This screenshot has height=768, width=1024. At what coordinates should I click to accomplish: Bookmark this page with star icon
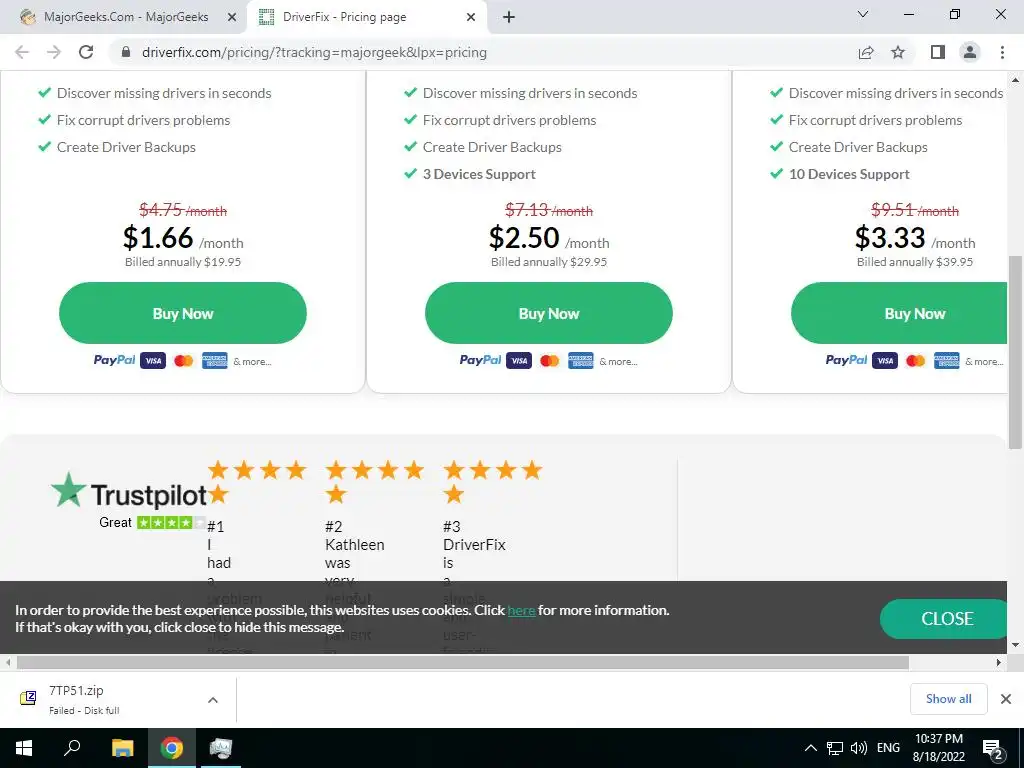click(x=898, y=52)
